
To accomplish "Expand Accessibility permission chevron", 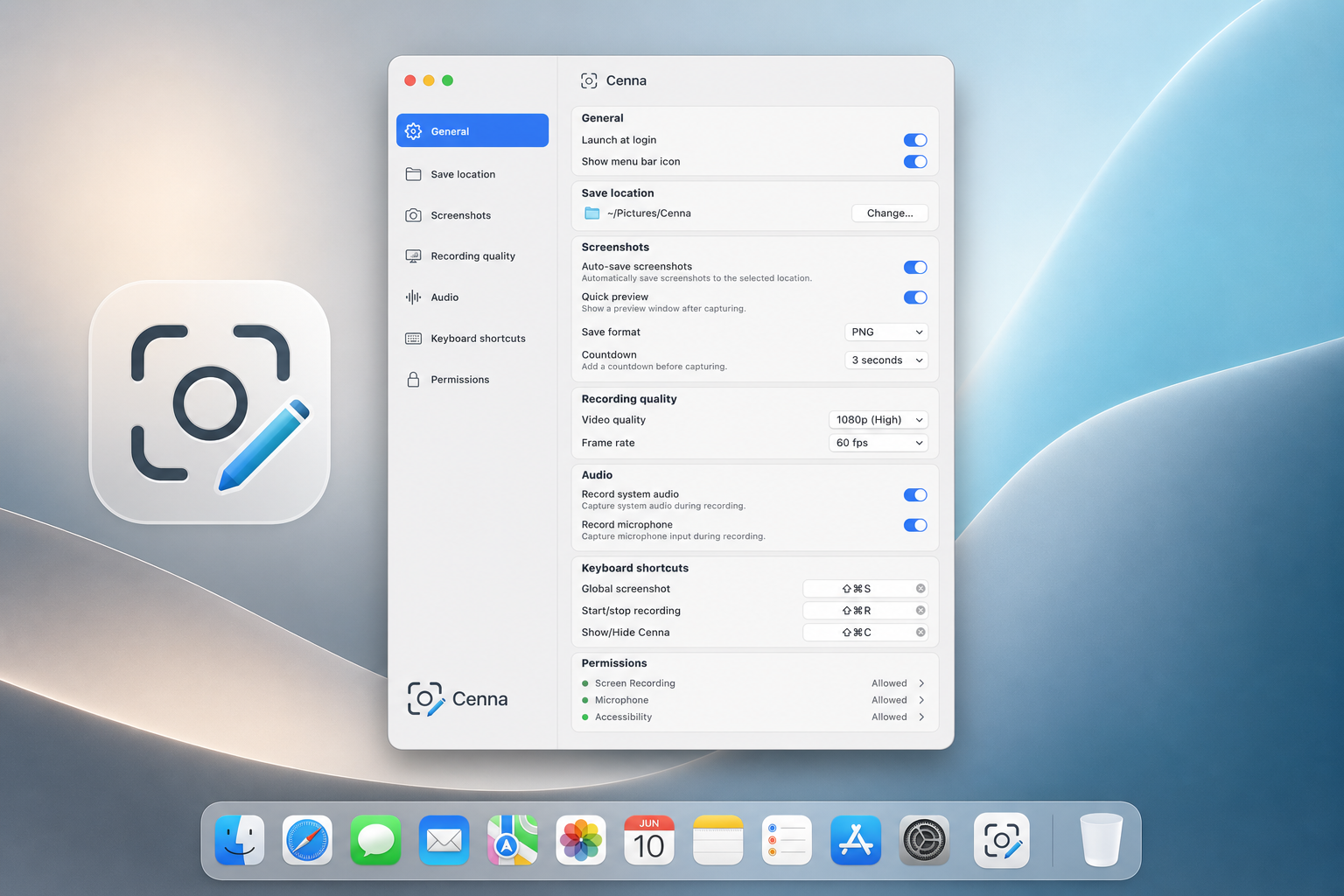I will point(921,717).
